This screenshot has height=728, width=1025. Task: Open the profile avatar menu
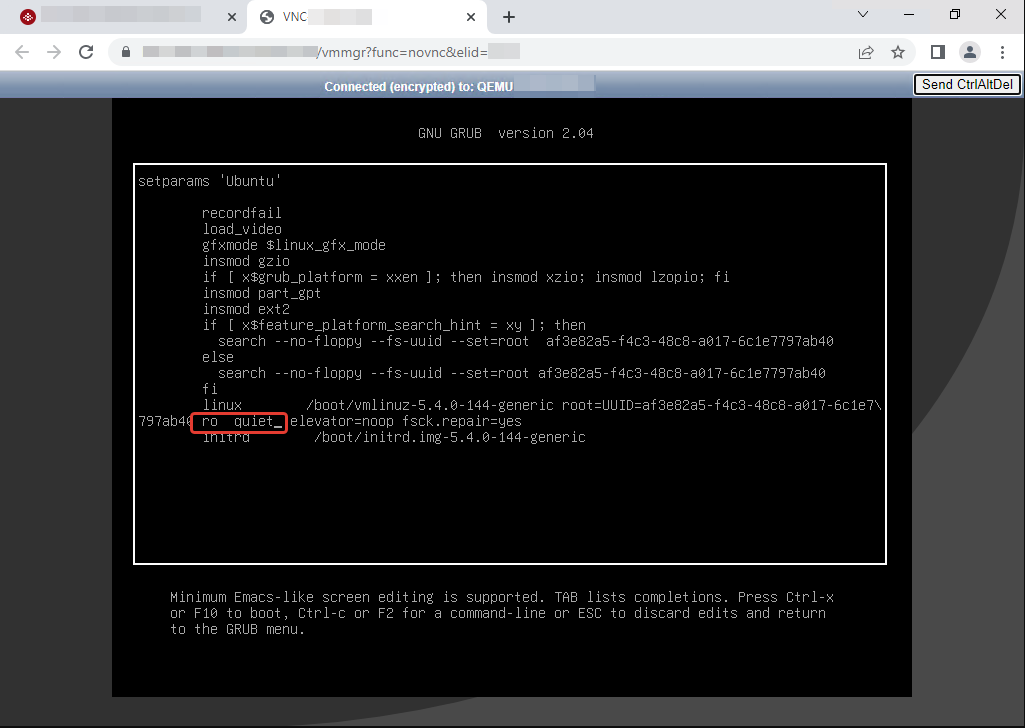[x=970, y=52]
